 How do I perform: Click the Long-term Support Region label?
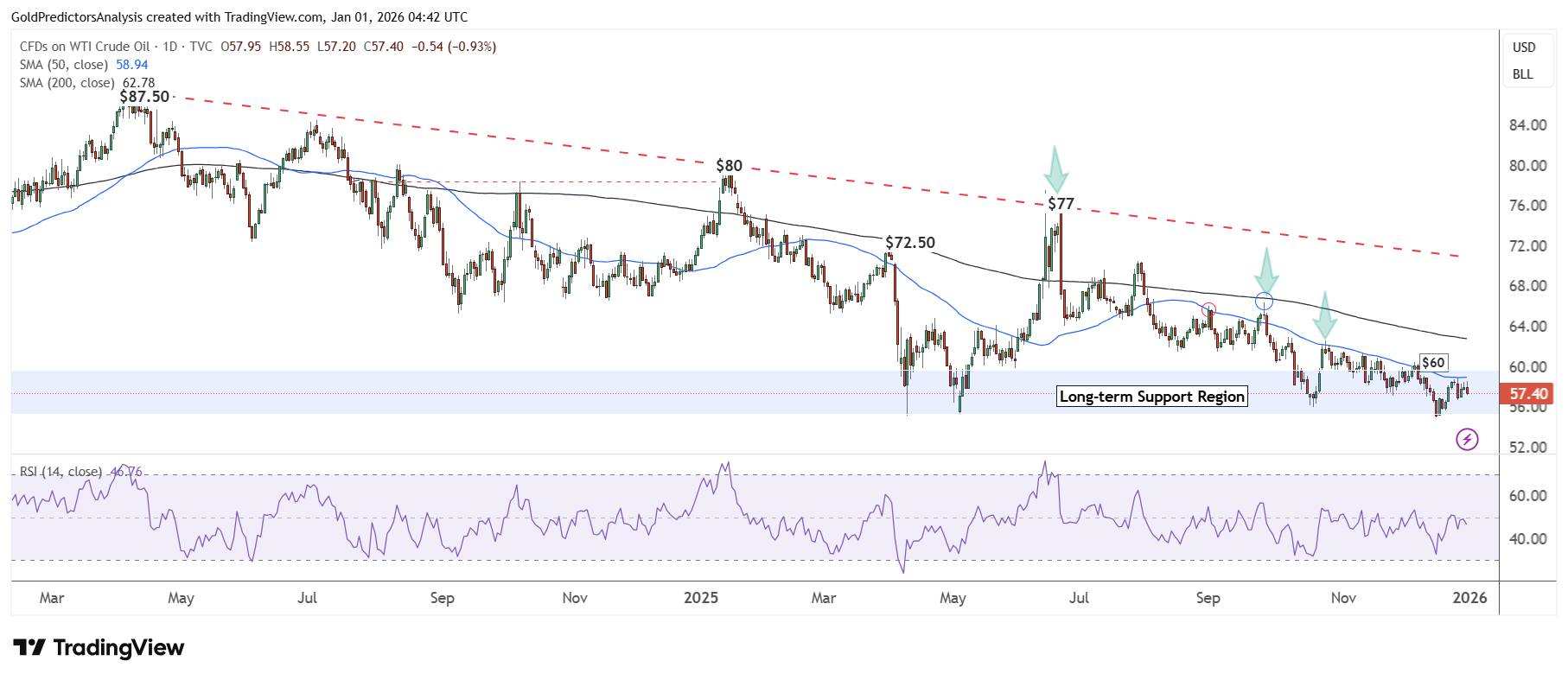pos(1151,397)
